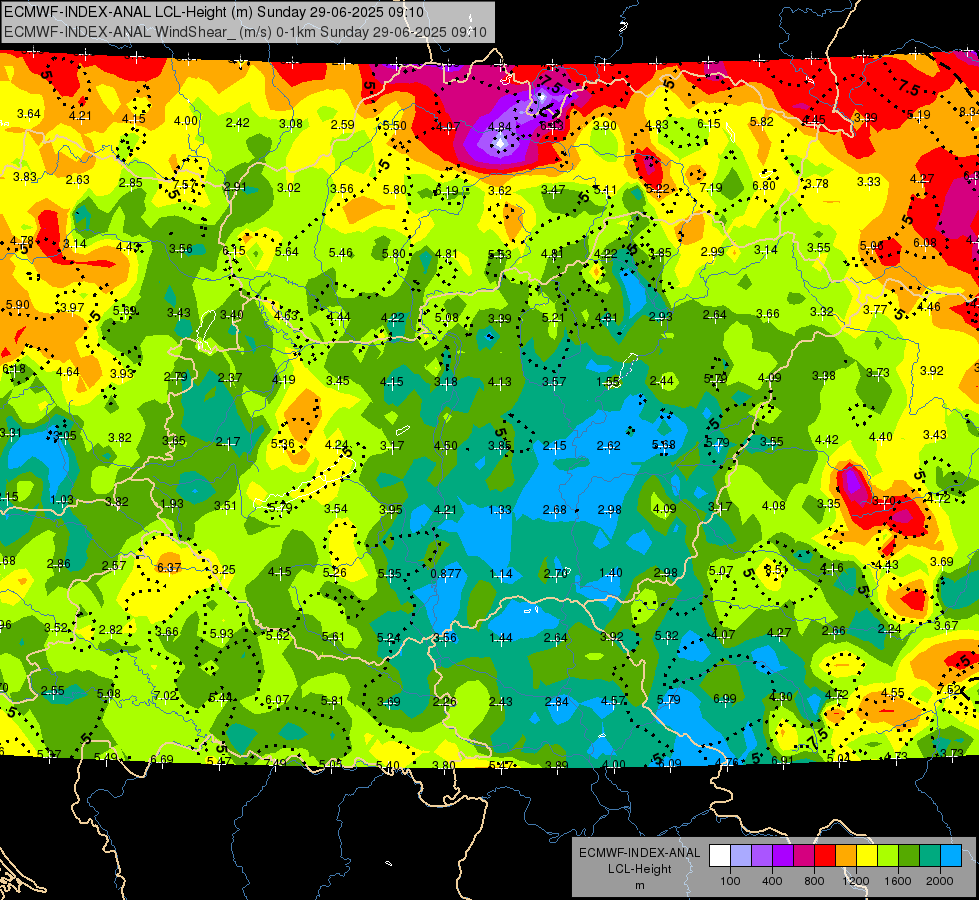Click the 5.64 wind shear value
979x900 pixels.
click(287, 252)
